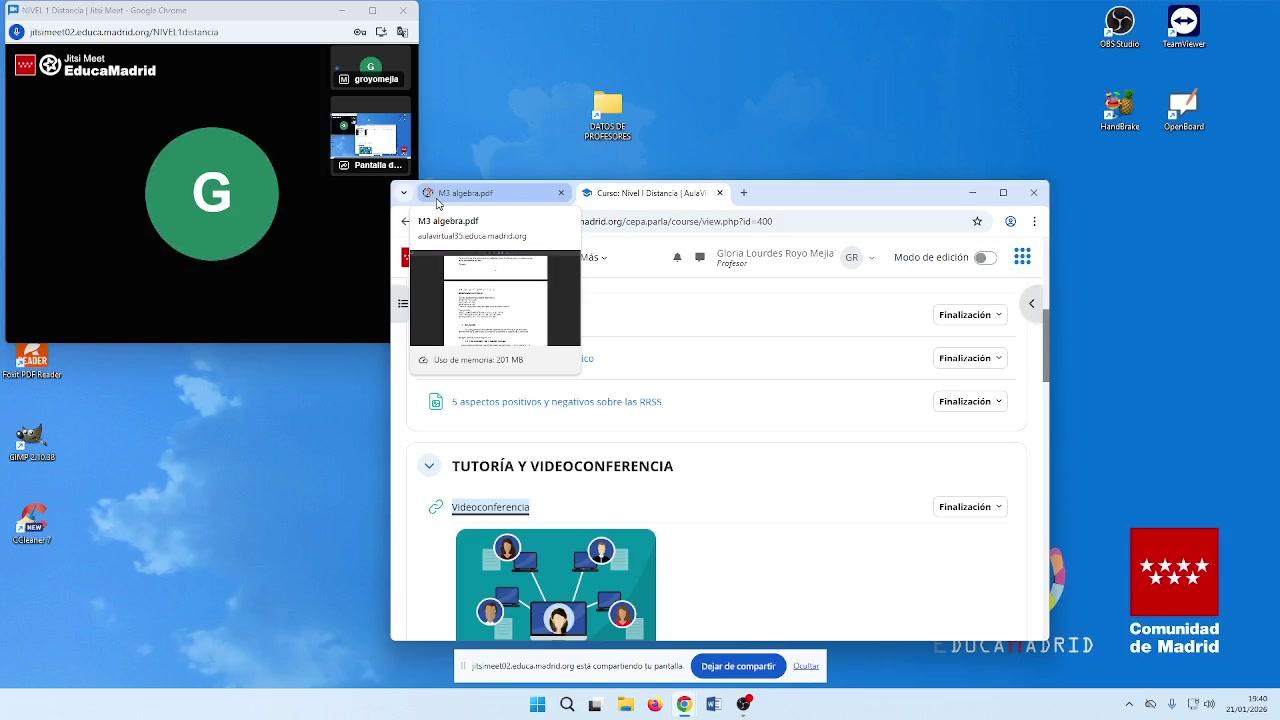Switch to the Curso: Nivel I Distancia tab
This screenshot has height=720, width=1280.
651,193
